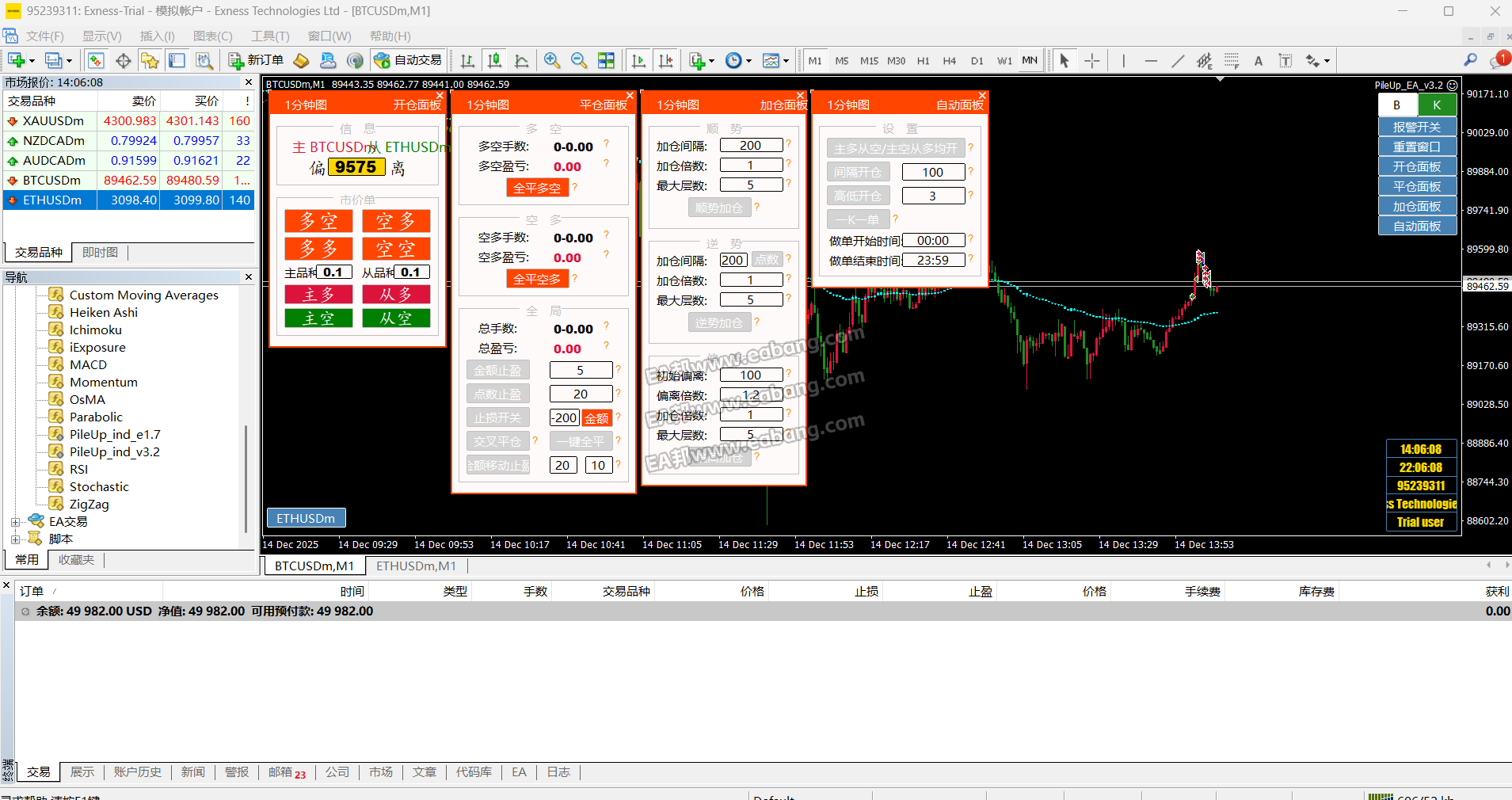Select the Crosshair tool
This screenshot has width=1512, height=800.
tap(1092, 61)
